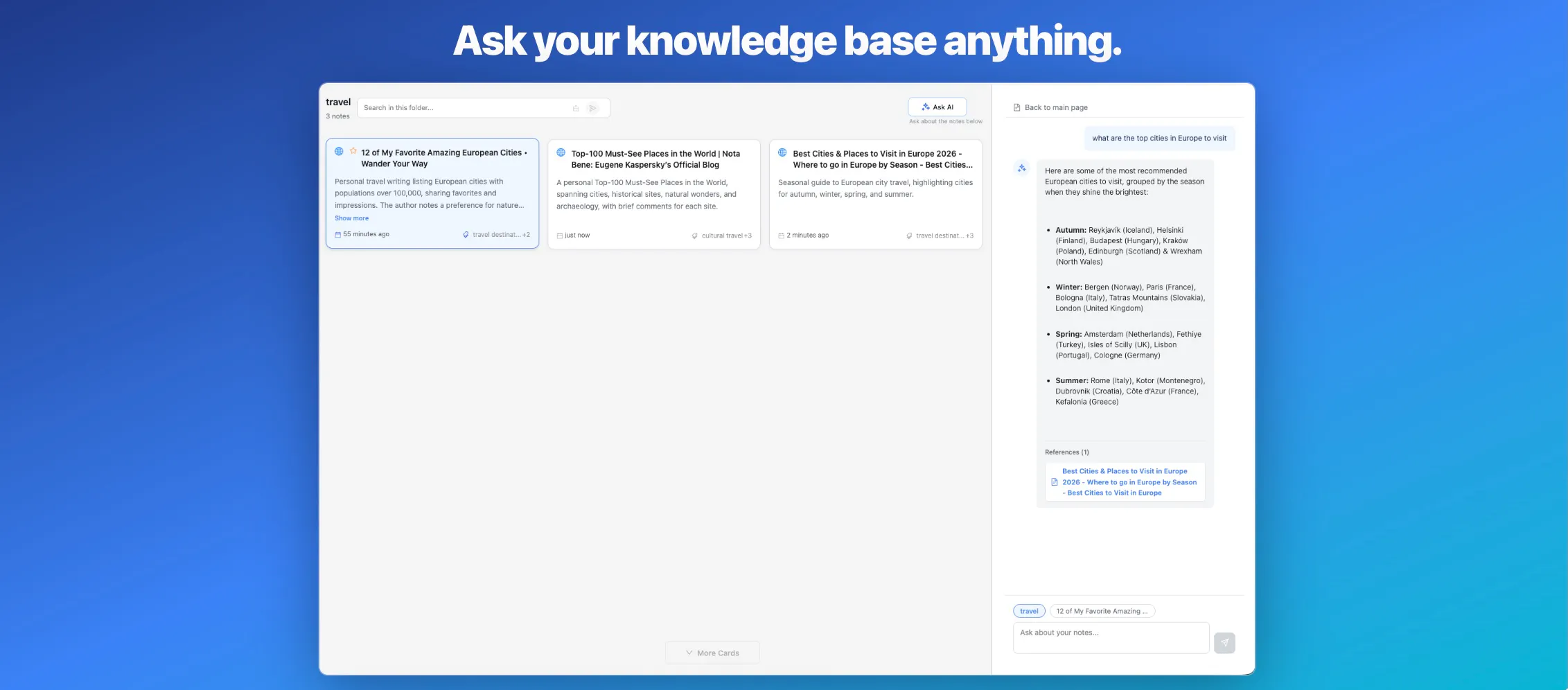Screen dimensions: 1568x690
Task: Click globe icon on '12 of My Favorite' card
Action: (339, 151)
